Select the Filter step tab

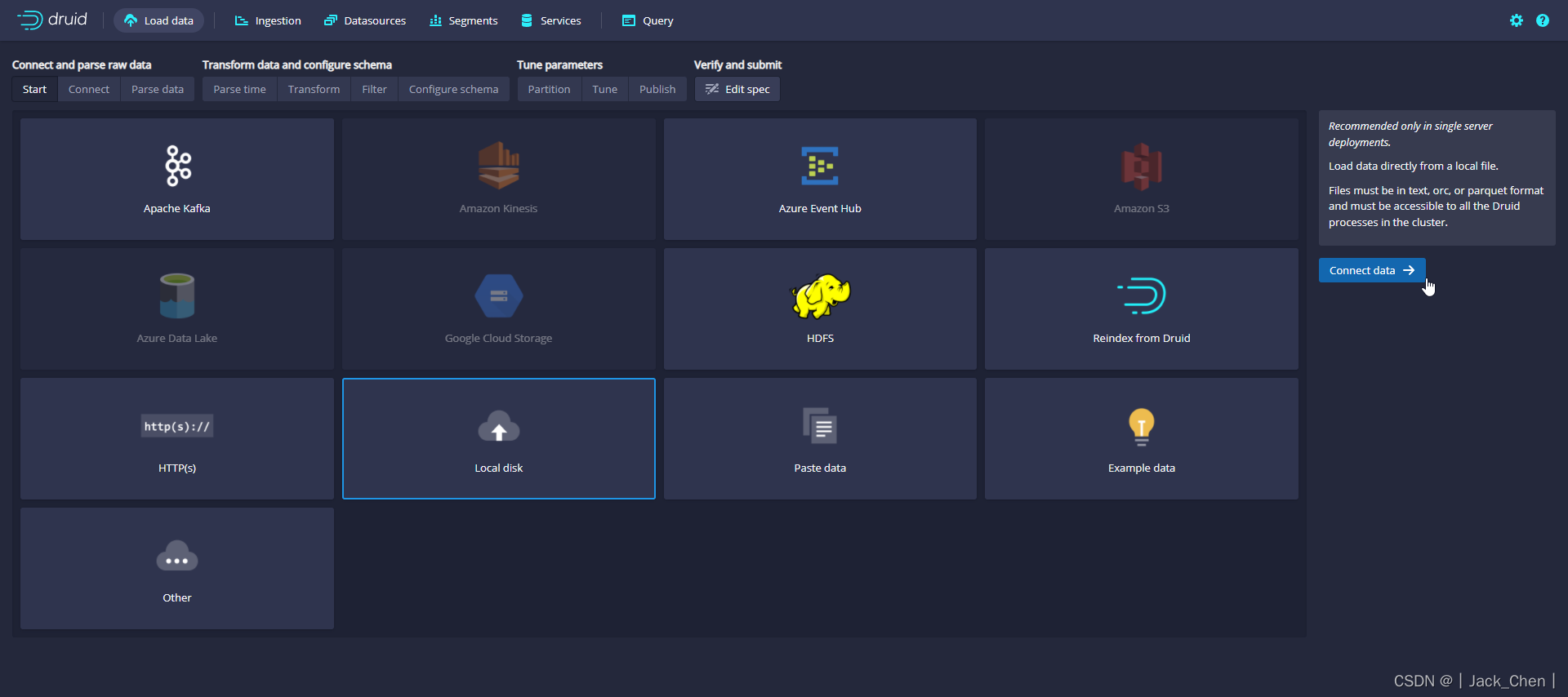coord(374,89)
